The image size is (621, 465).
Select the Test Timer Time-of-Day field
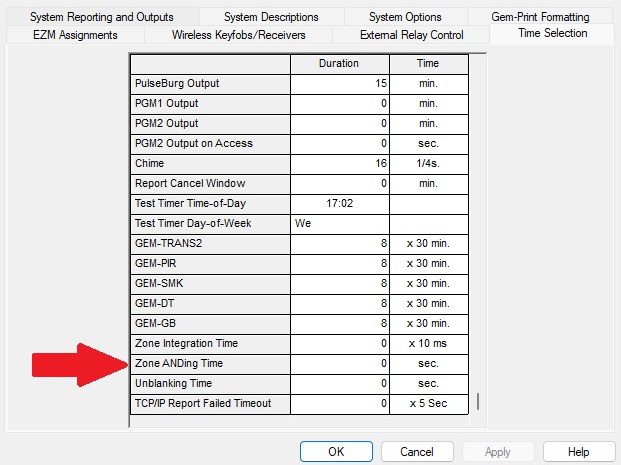(340, 203)
